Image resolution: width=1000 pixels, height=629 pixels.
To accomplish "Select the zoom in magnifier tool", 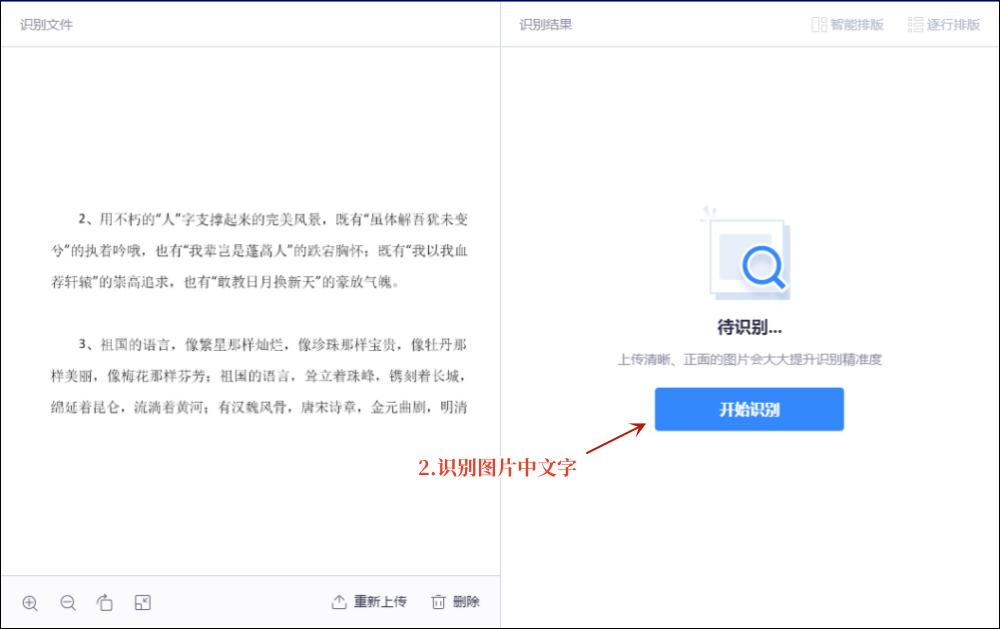I will pos(30,603).
